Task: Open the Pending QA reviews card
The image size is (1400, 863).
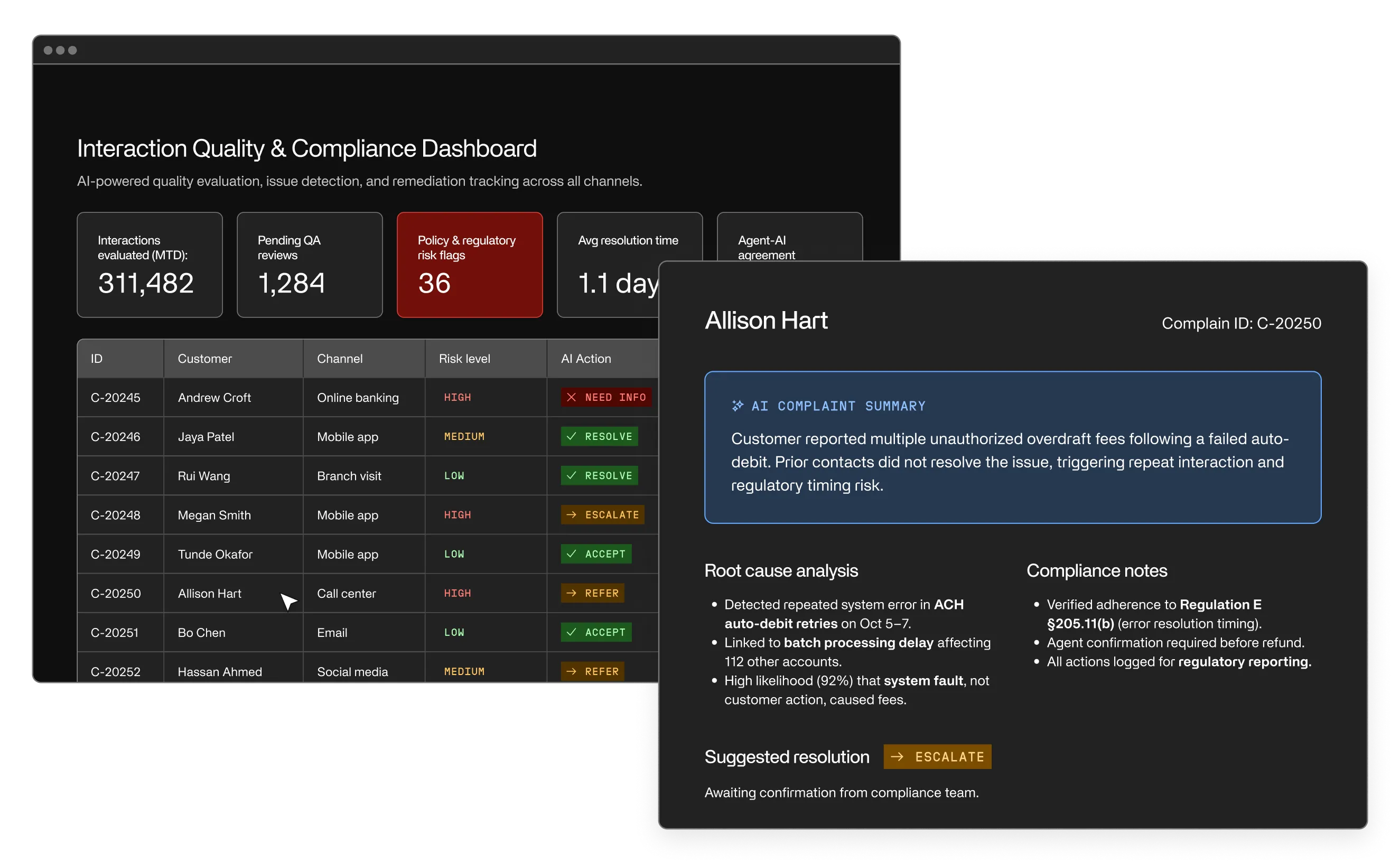Action: click(x=310, y=265)
